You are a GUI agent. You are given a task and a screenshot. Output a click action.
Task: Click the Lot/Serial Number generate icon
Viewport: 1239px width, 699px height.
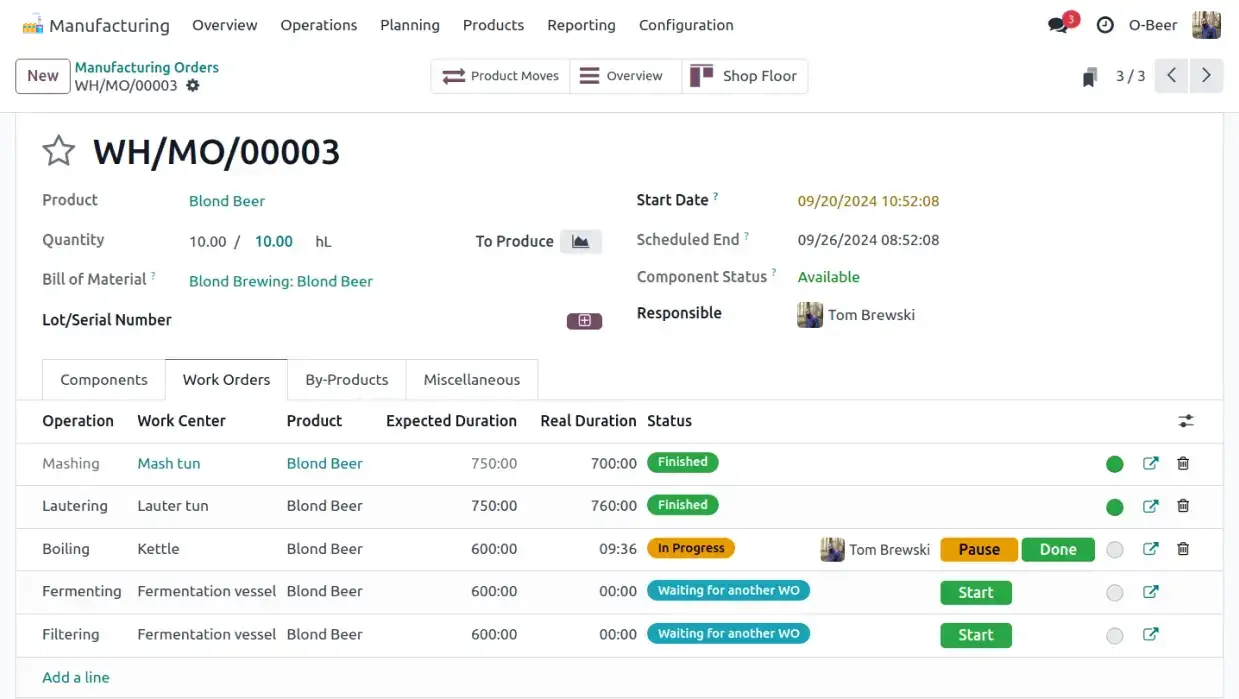(584, 321)
